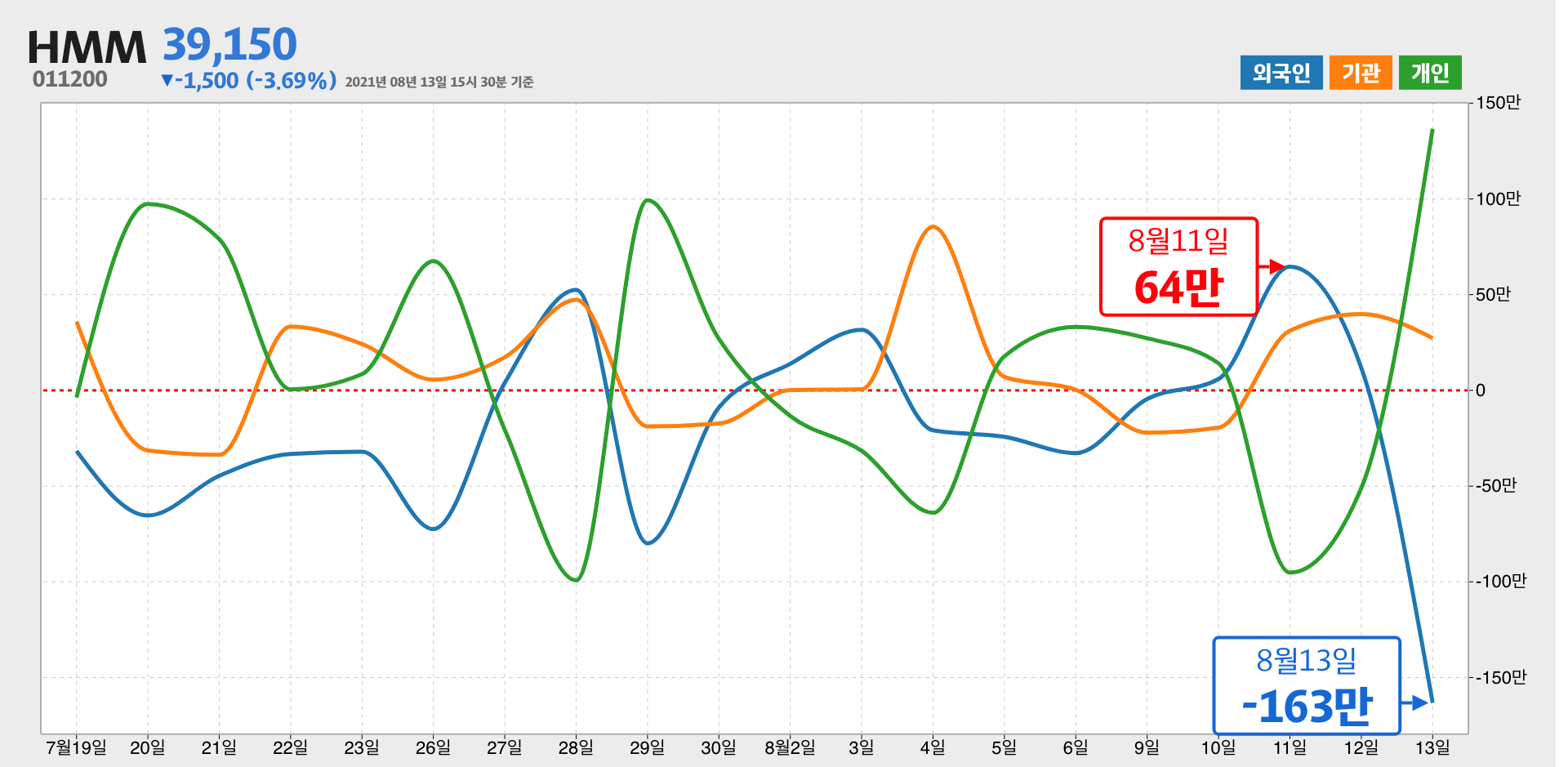Click the x-axis label 3일
Screen dimensions: 1568x767
tap(862, 747)
